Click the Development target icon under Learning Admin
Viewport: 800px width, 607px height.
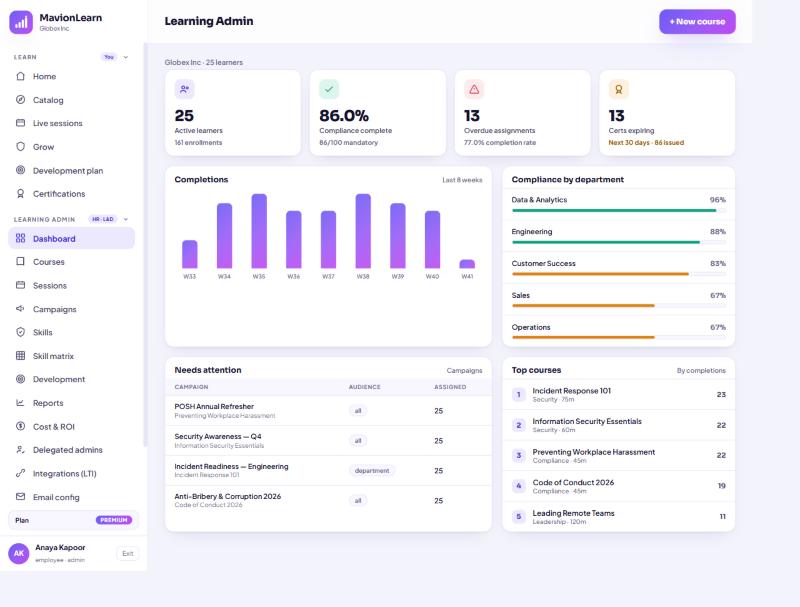[20, 379]
